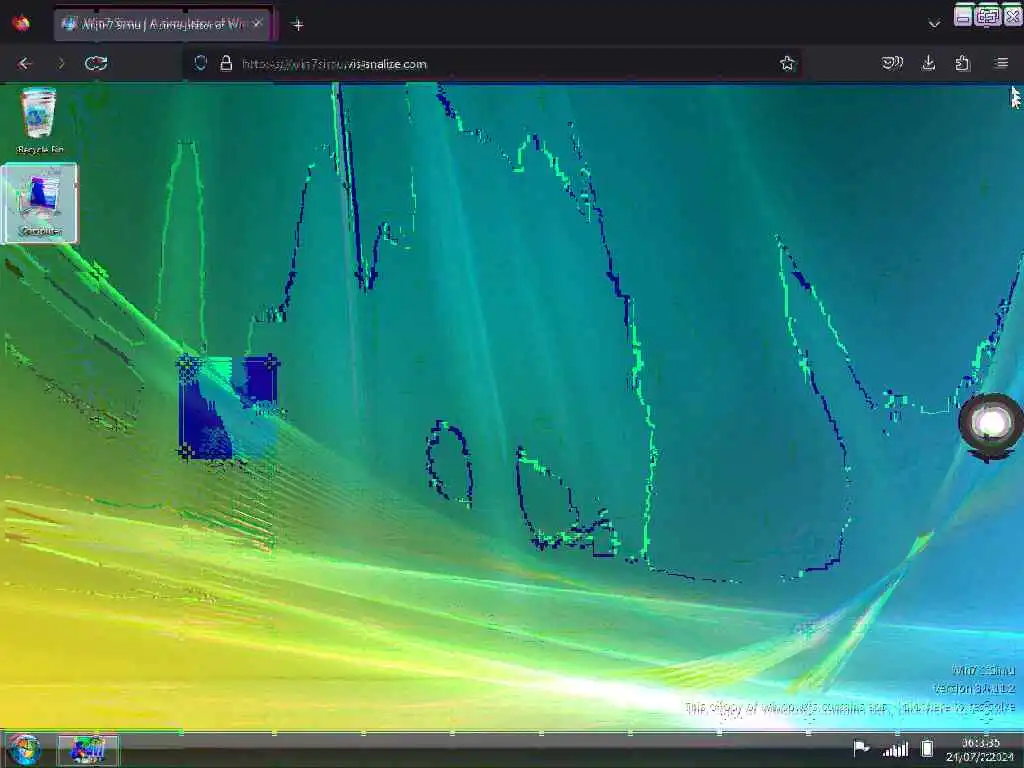Expand the list all tabs chevron
Viewport: 1024px width, 768px height.
tap(935, 24)
